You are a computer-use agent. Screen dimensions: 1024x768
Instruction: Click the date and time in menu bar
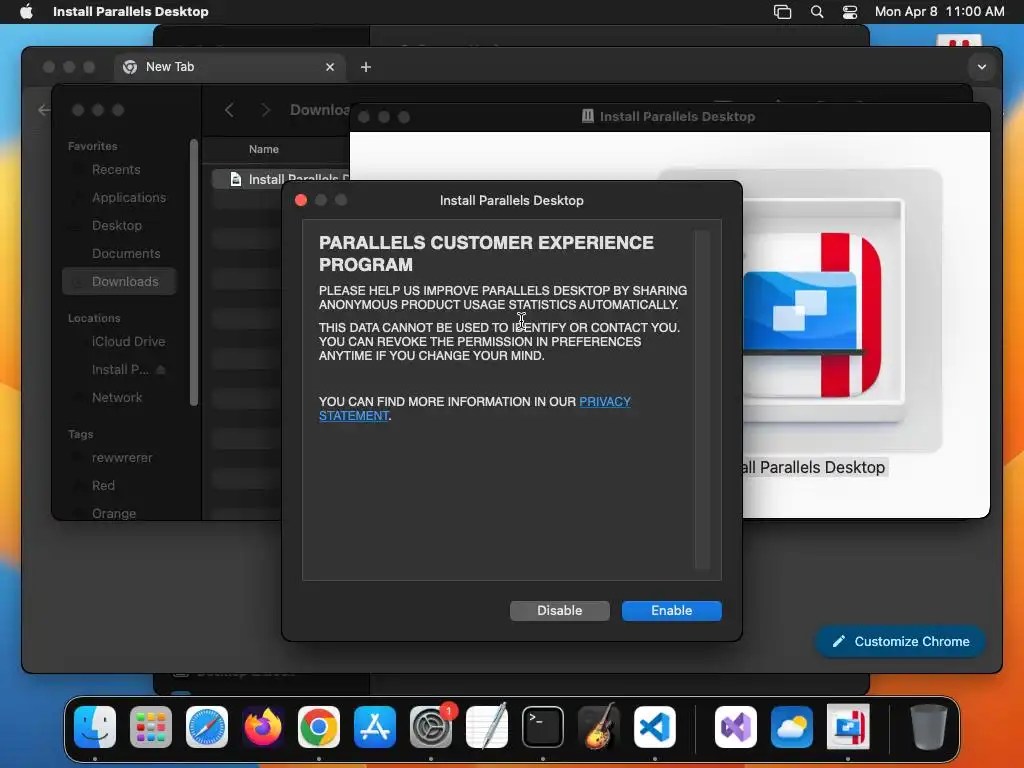pos(939,12)
